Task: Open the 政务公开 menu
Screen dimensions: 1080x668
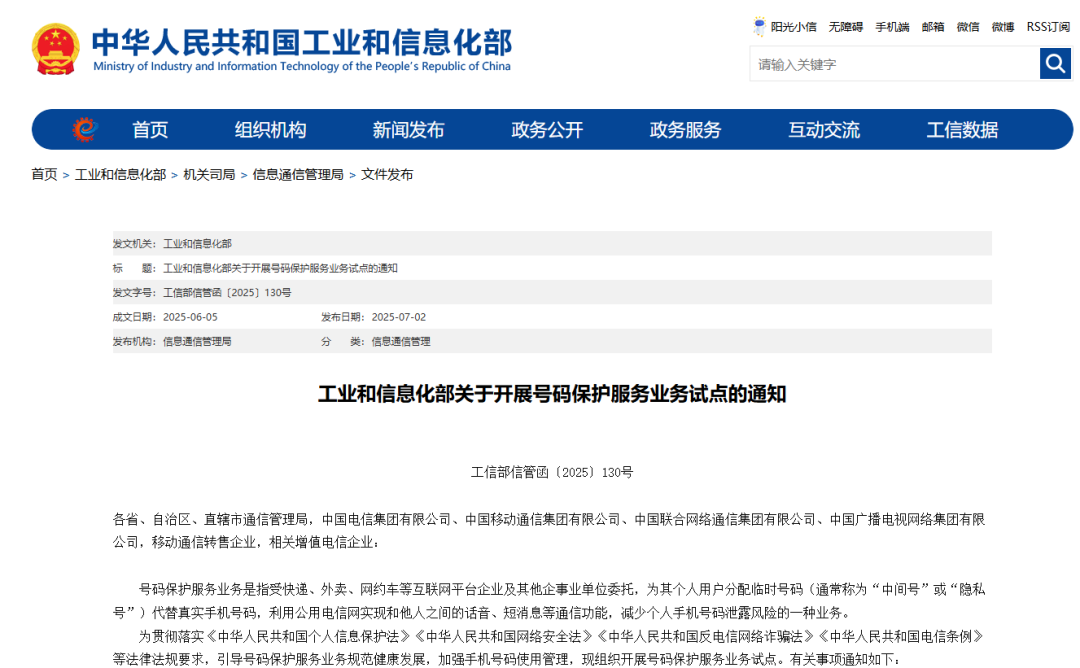Action: tap(547, 130)
